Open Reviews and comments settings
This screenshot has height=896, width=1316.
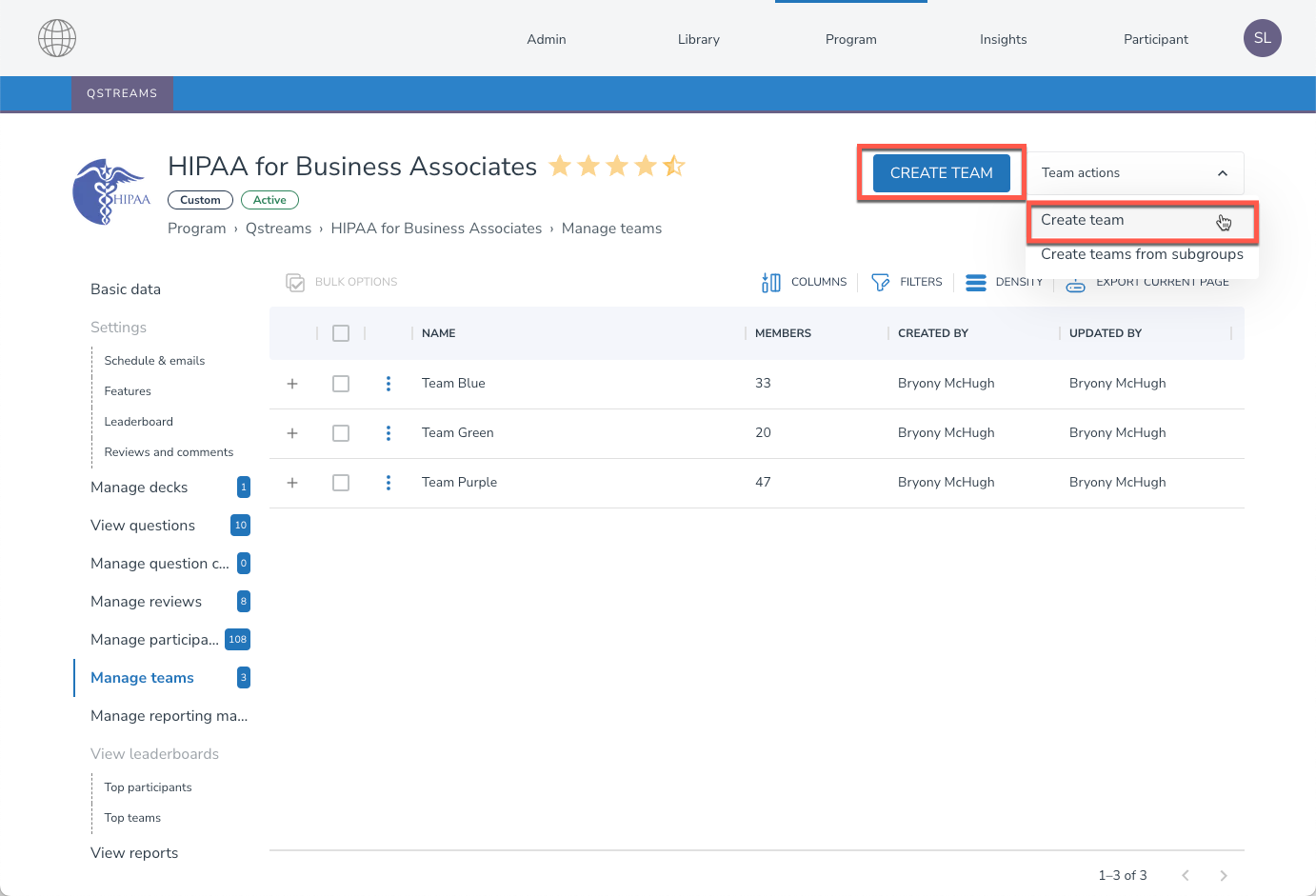click(169, 452)
